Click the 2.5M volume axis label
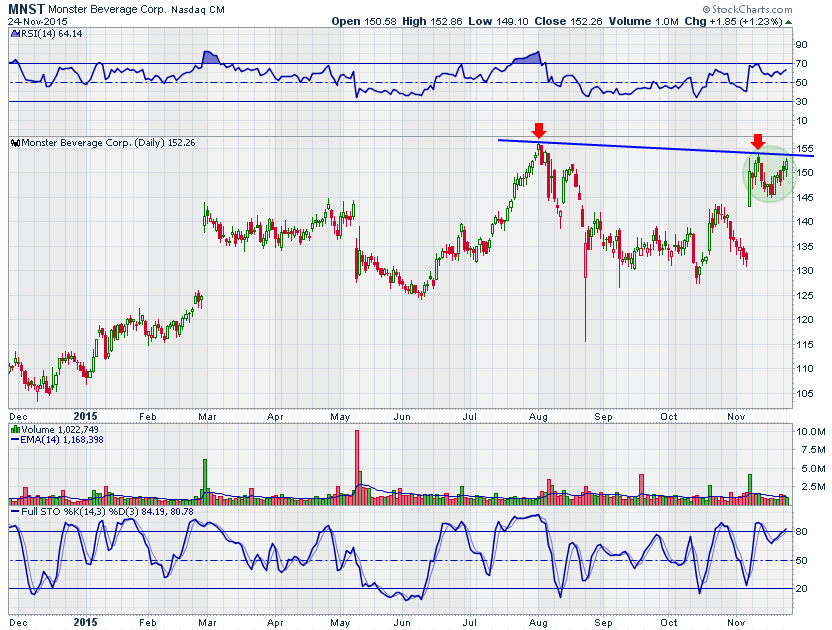 coord(813,487)
